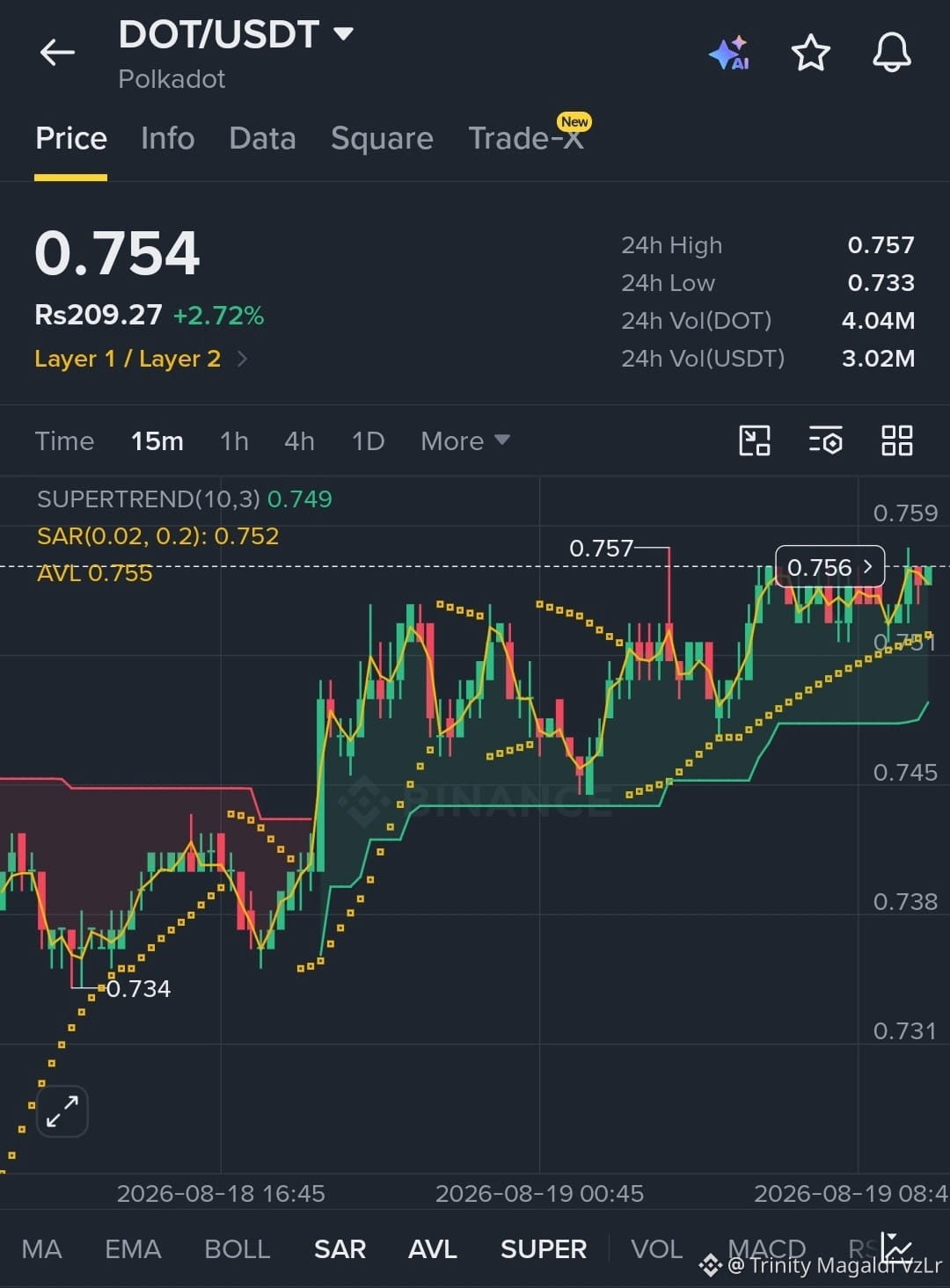Image resolution: width=950 pixels, height=1288 pixels.
Task: Tap the 2026-08-18 16:45 time label
Action: point(221,1193)
